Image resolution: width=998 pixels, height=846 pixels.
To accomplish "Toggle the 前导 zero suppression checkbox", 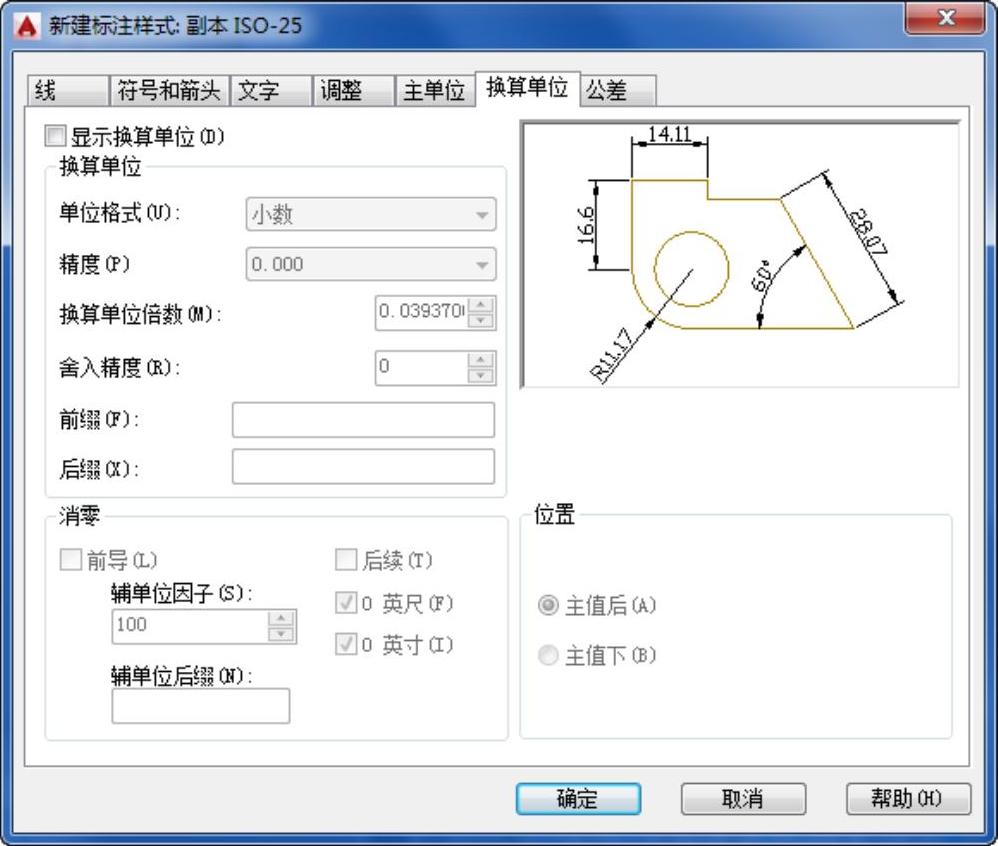I will pyautogui.click(x=70, y=561).
